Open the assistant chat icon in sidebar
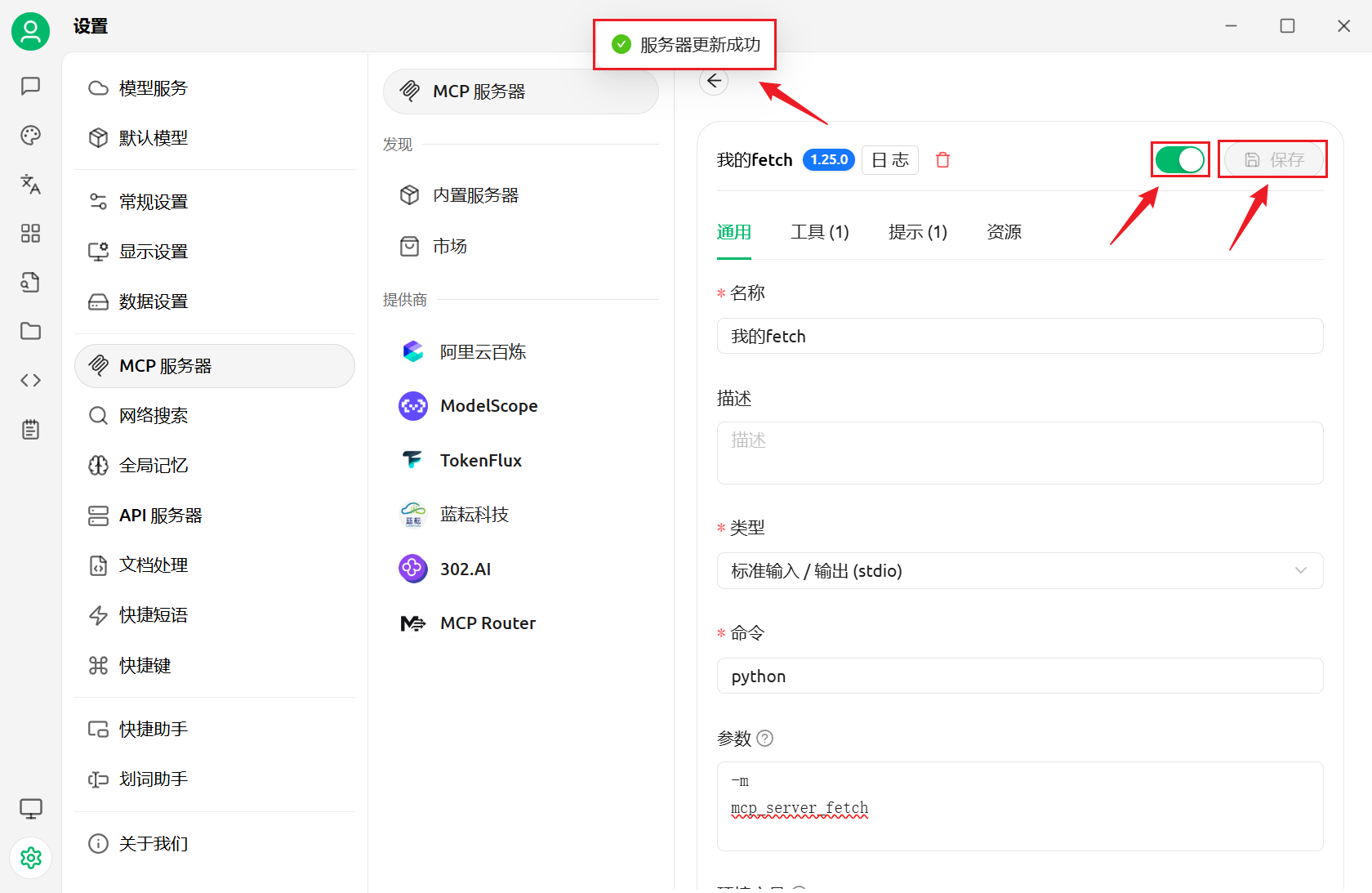Screen dimensions: 1372x893 [x=30, y=86]
